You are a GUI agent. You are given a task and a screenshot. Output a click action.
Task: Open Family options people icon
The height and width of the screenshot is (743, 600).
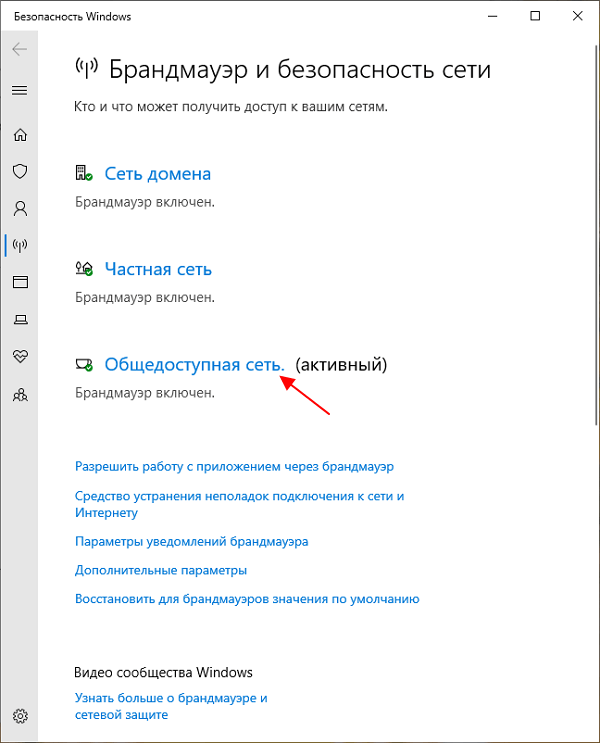coord(20,394)
